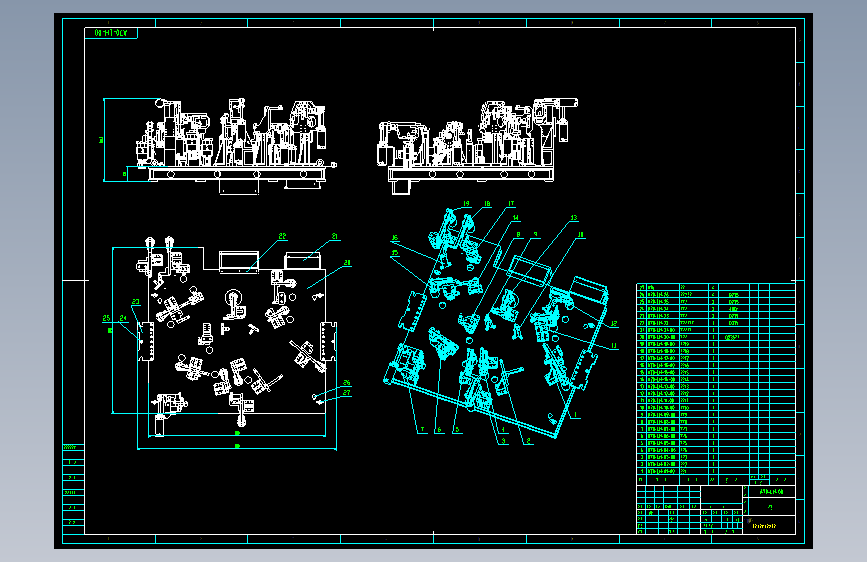Click balloon label 7 in isometric view

point(423,429)
